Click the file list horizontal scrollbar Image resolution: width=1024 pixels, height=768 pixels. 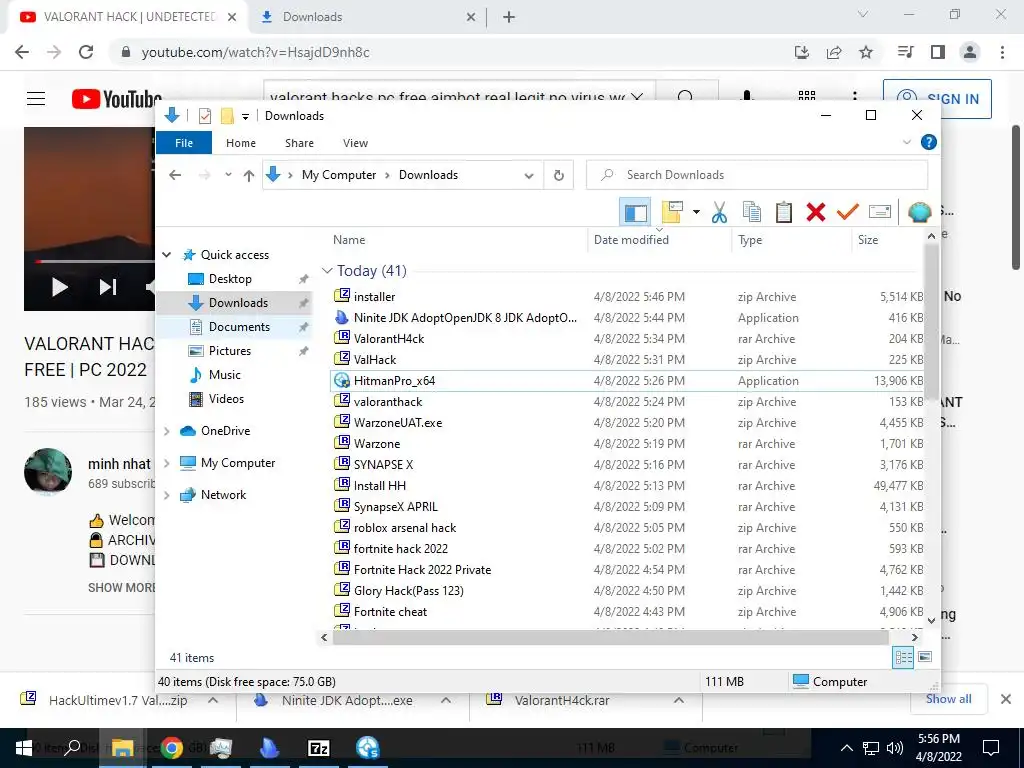[x=610, y=637]
